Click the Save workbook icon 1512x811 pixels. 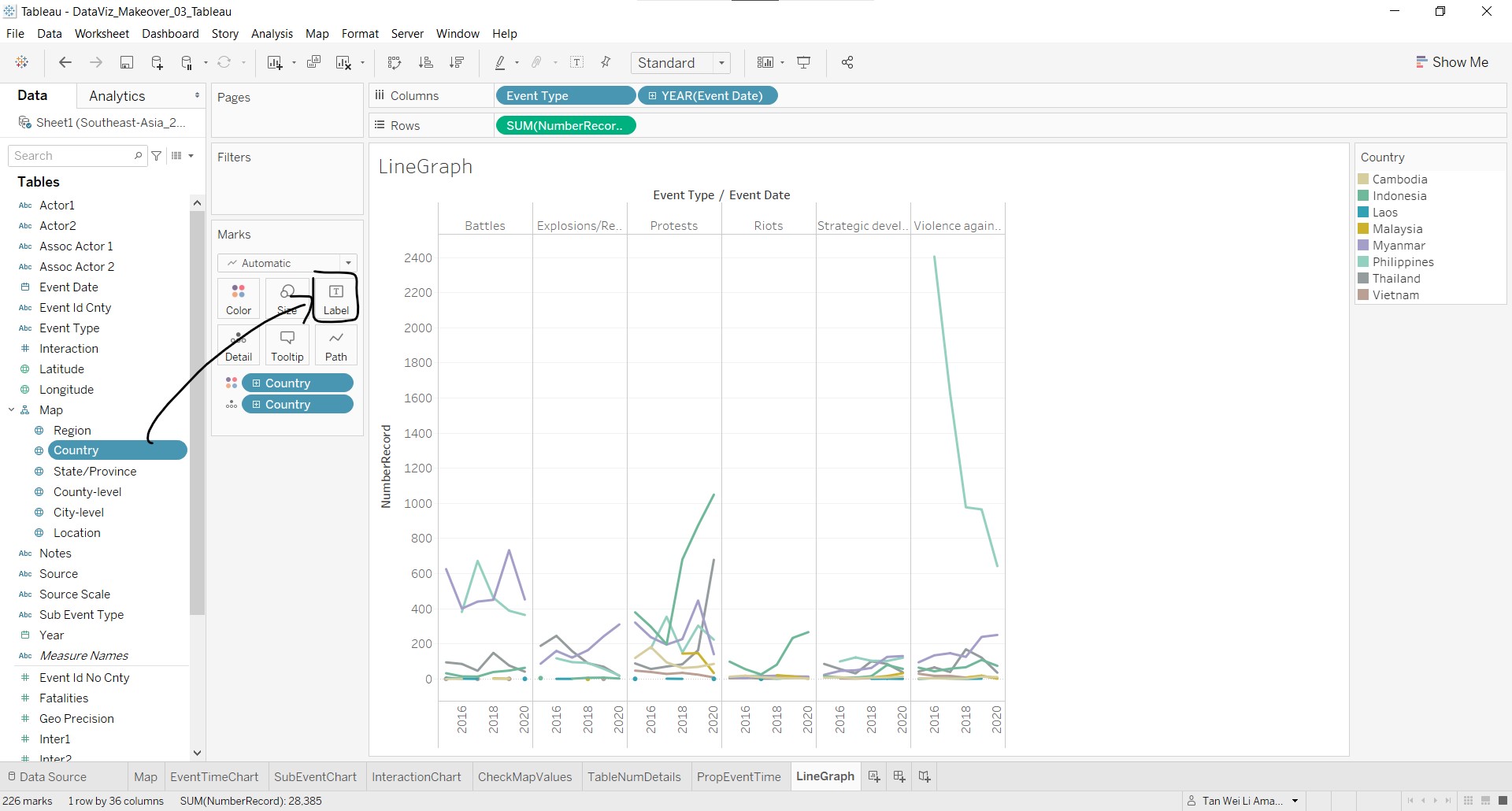[x=126, y=63]
